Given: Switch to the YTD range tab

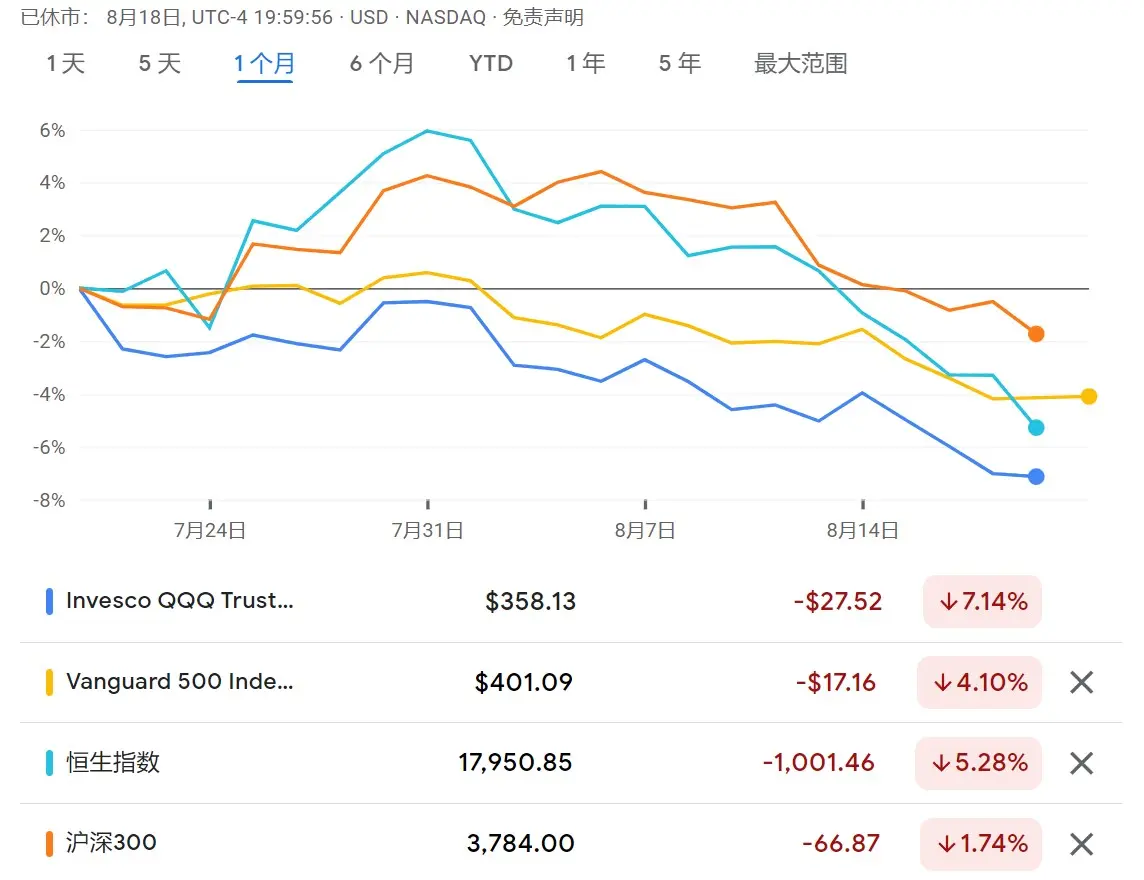Looking at the screenshot, I should (491, 63).
